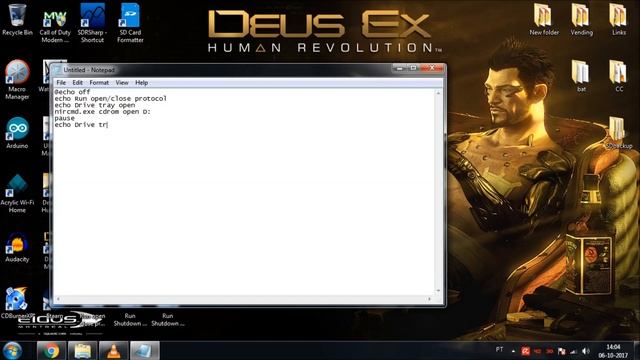Click the 'echo Run open/close protocol' line
The width and height of the screenshot is (640, 360).
point(111,98)
